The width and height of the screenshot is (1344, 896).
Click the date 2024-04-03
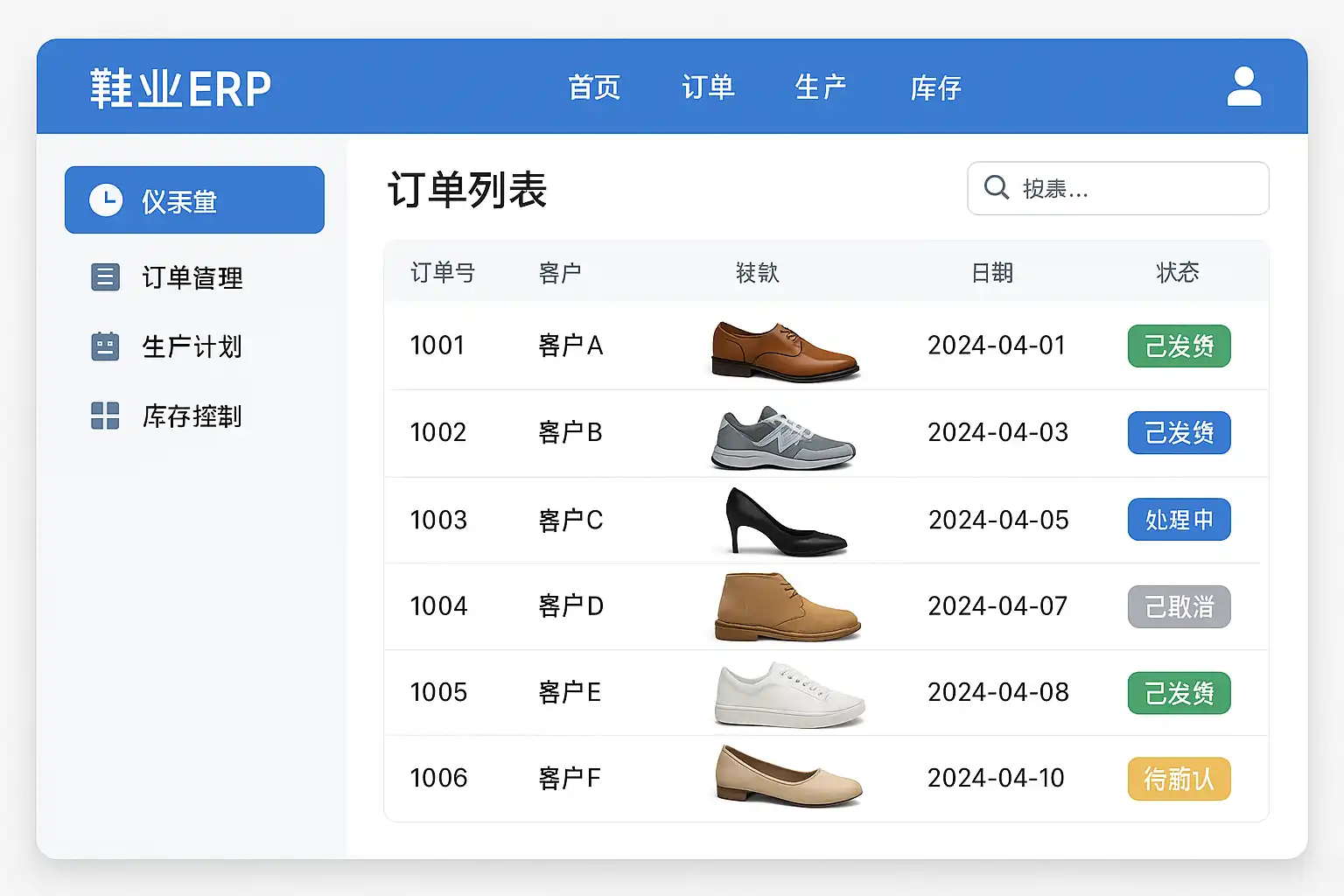click(x=998, y=432)
